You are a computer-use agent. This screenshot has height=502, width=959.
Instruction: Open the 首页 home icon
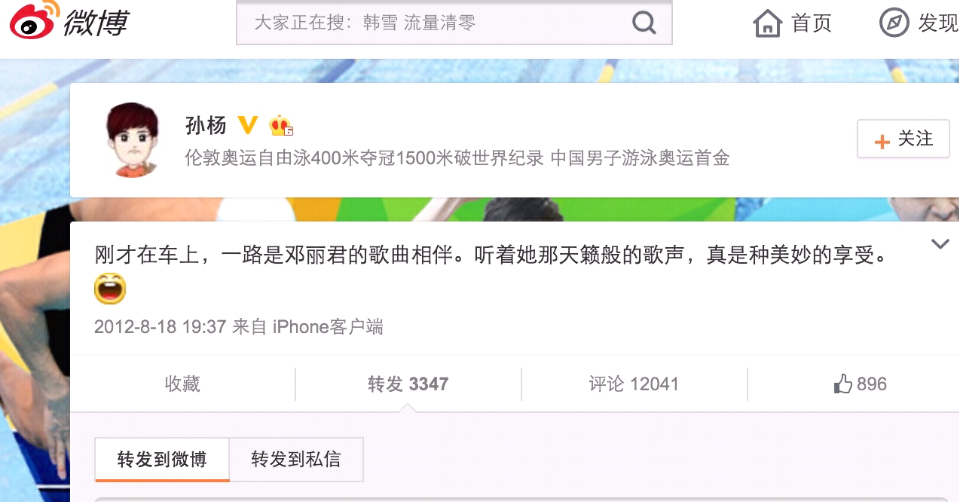[768, 23]
